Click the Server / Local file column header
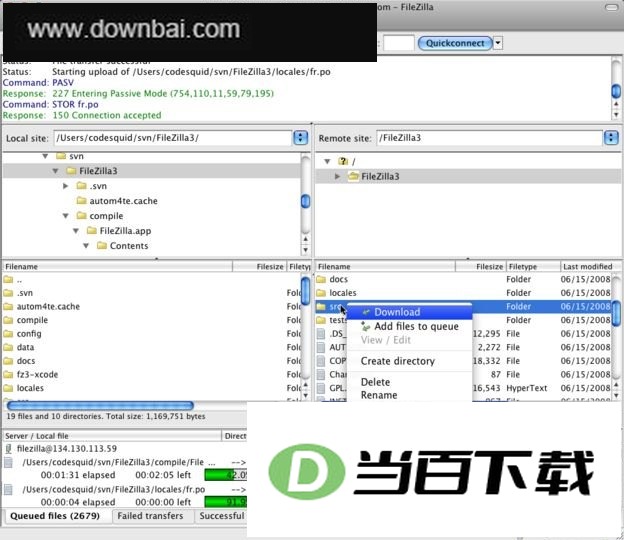 click(112, 436)
